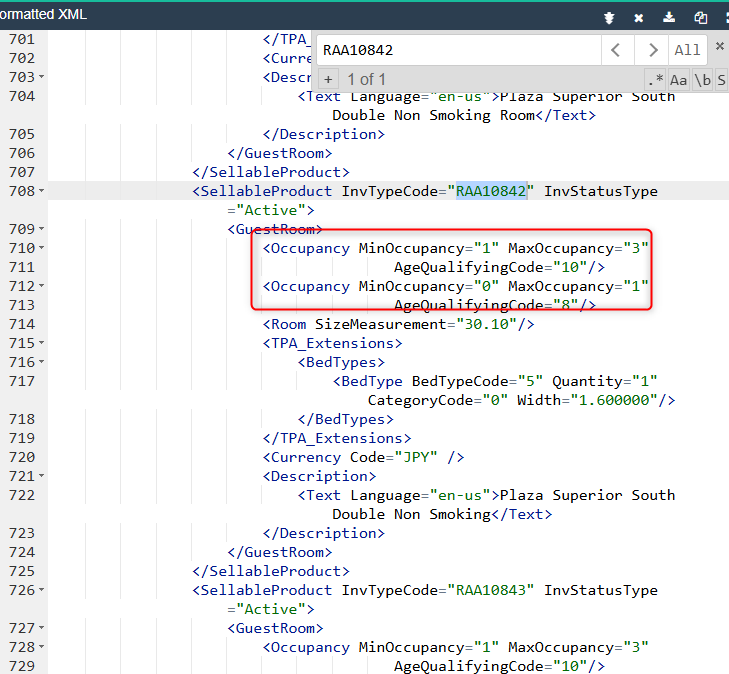The image size is (729, 674).
Task: Click the download icon in the top toolbar
Action: (x=670, y=17)
